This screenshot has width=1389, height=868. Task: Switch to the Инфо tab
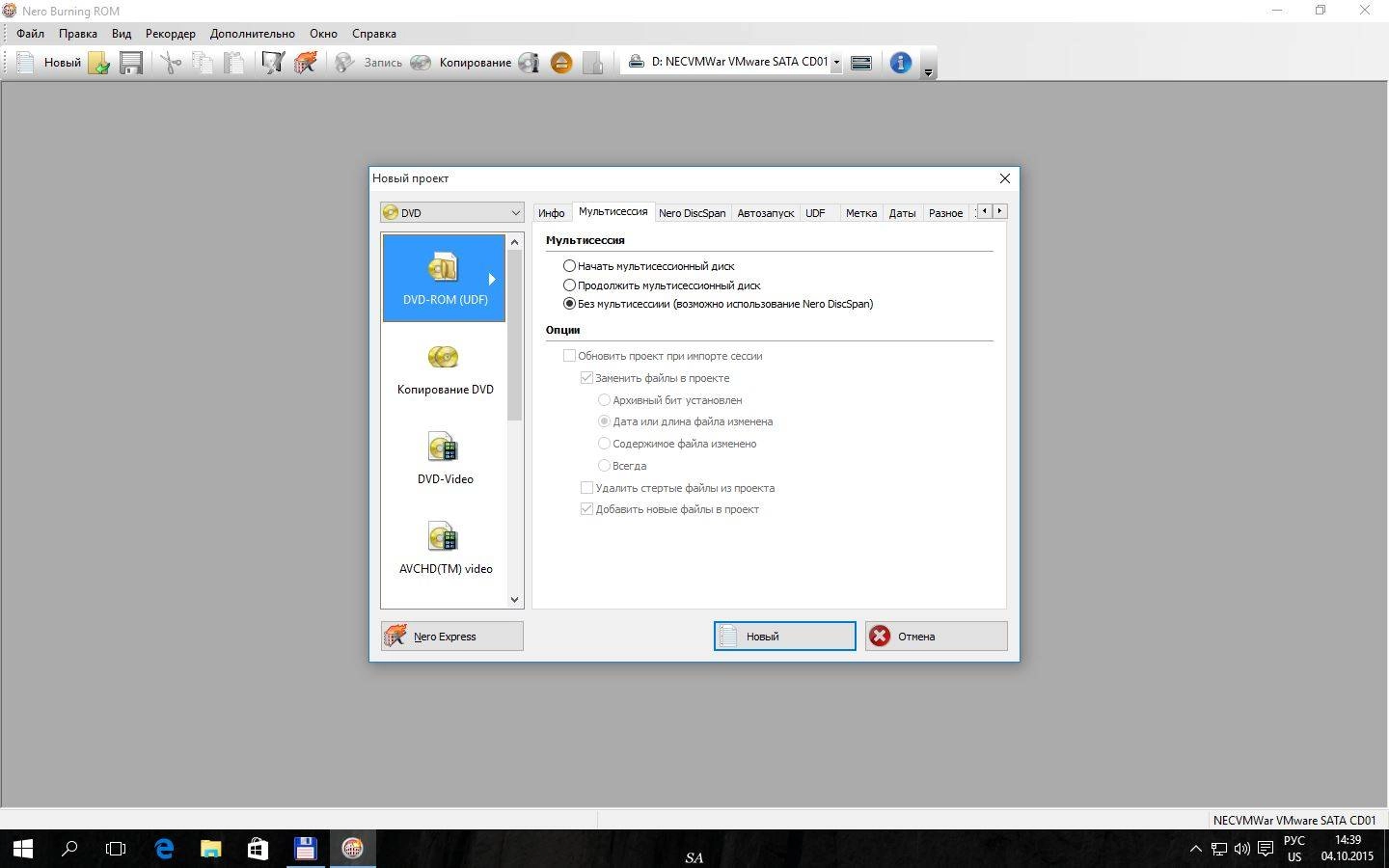click(551, 213)
